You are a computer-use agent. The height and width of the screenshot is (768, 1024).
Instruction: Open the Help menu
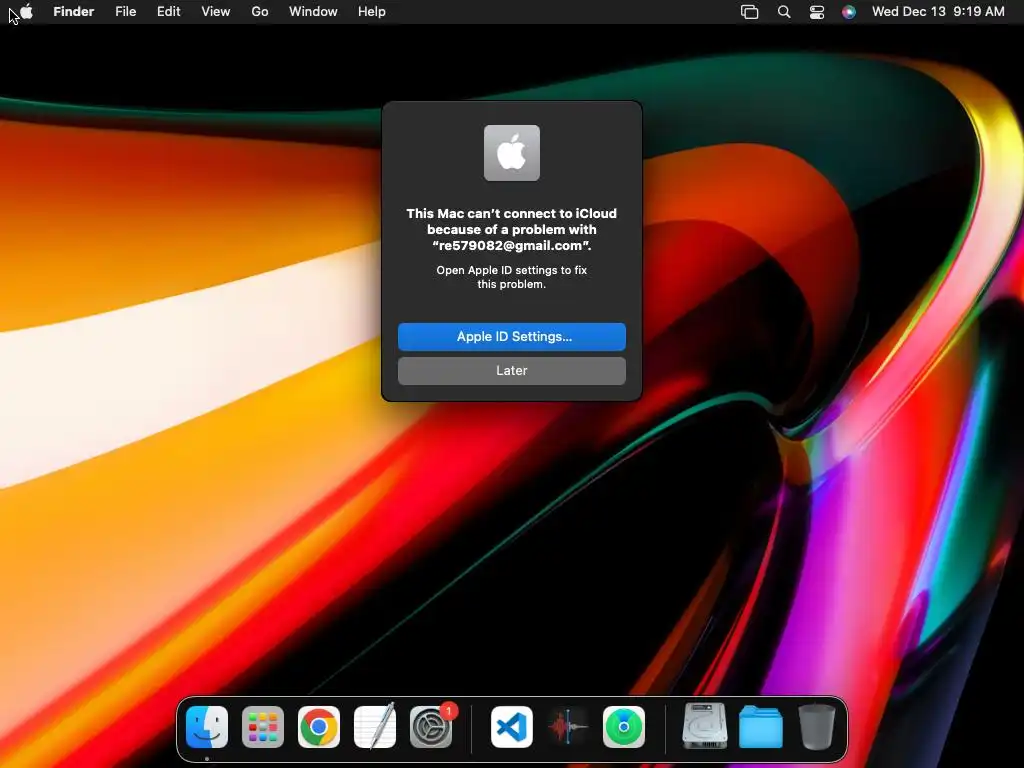(x=372, y=12)
